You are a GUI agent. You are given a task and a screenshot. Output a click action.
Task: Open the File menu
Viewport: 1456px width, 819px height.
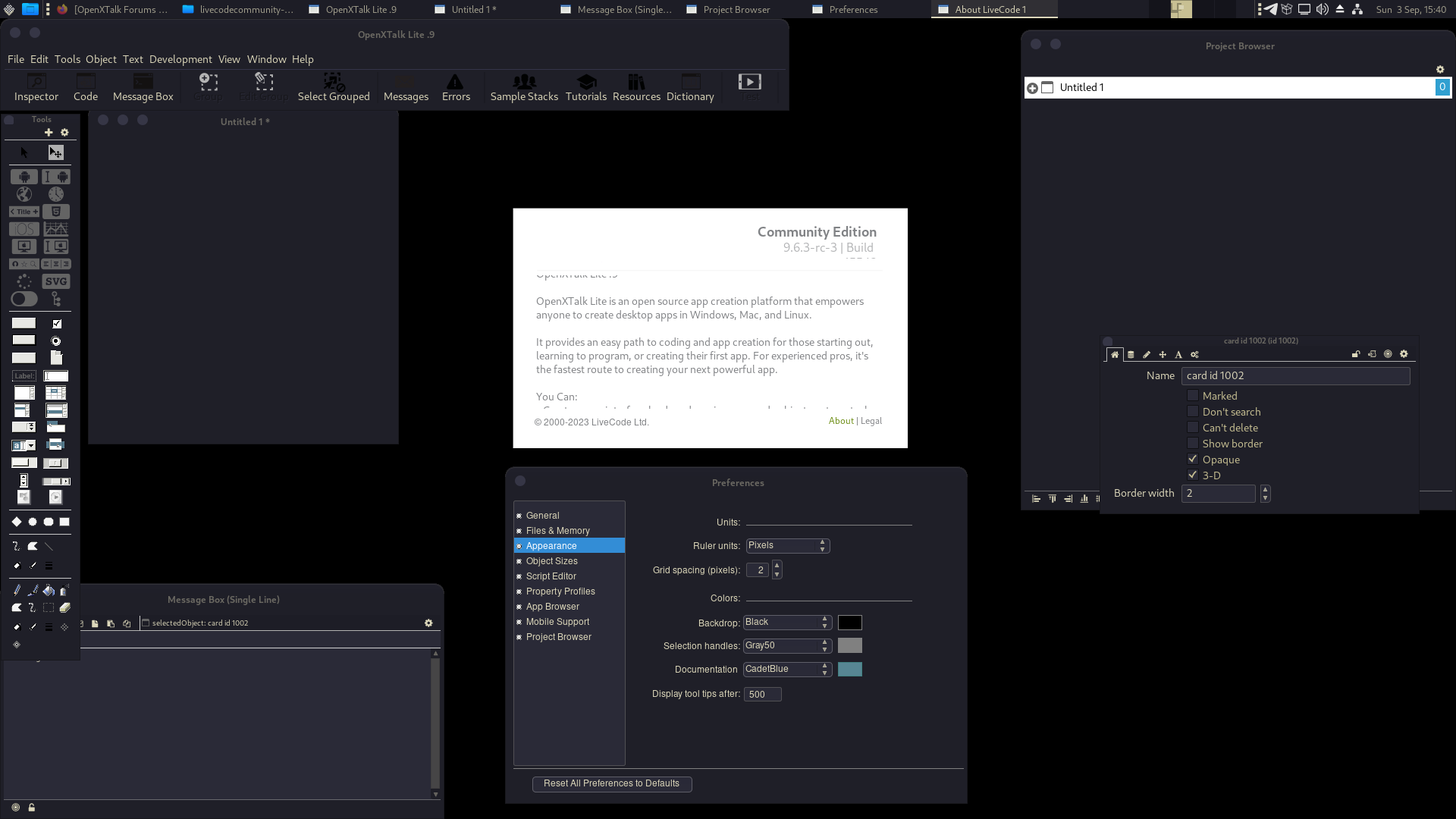(16, 59)
